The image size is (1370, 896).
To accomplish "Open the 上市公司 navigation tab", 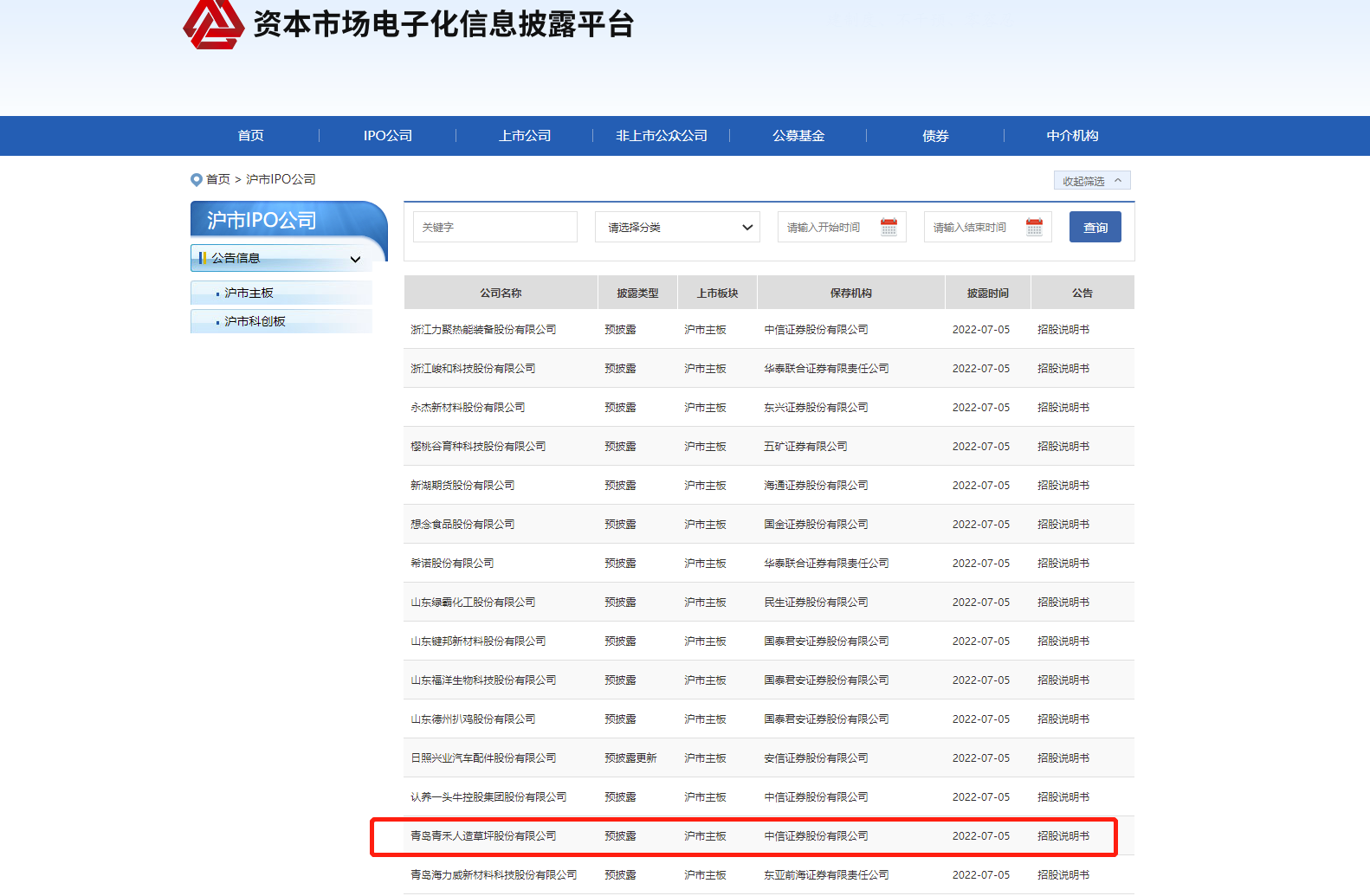I will point(525,136).
